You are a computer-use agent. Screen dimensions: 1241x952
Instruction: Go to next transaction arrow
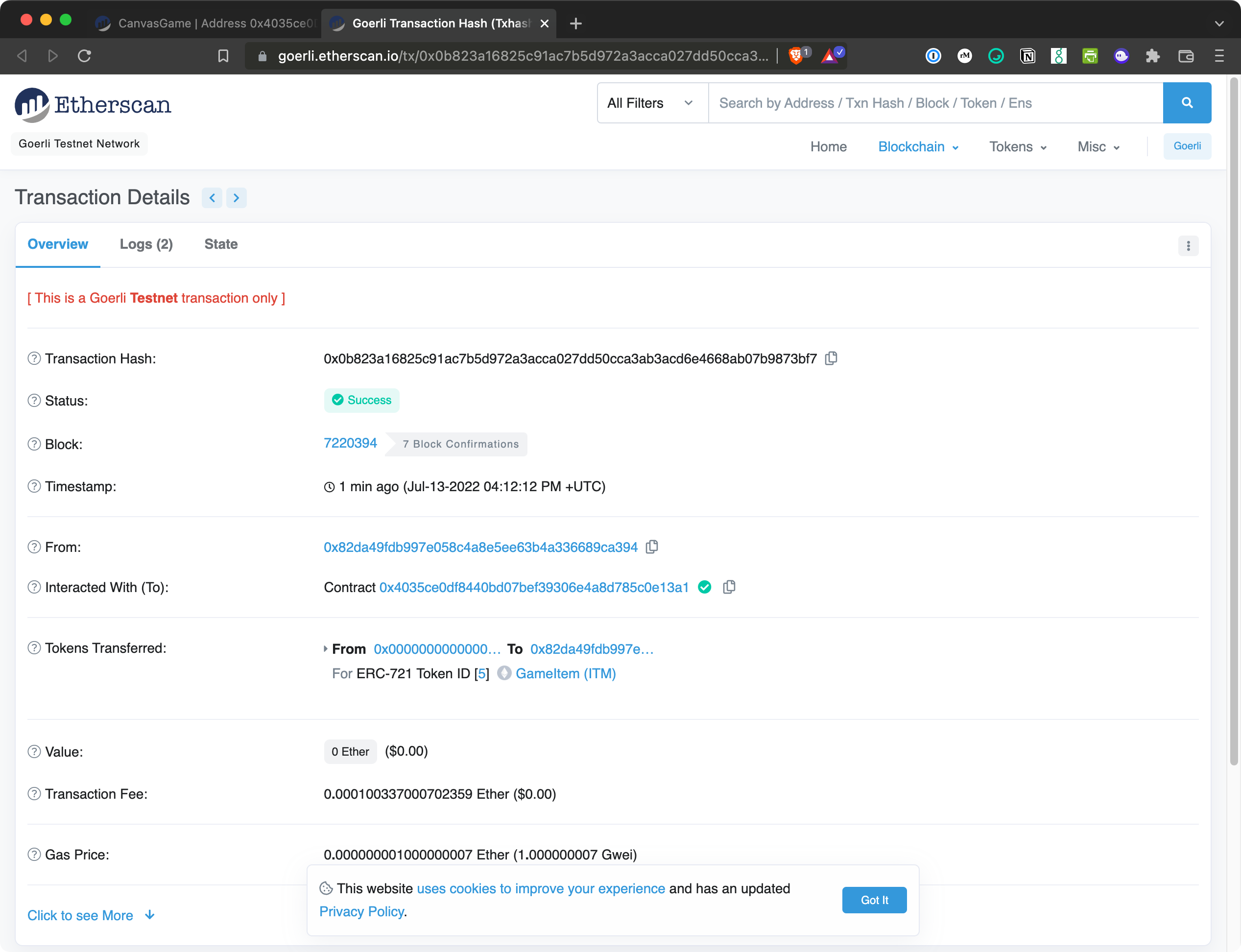237,198
